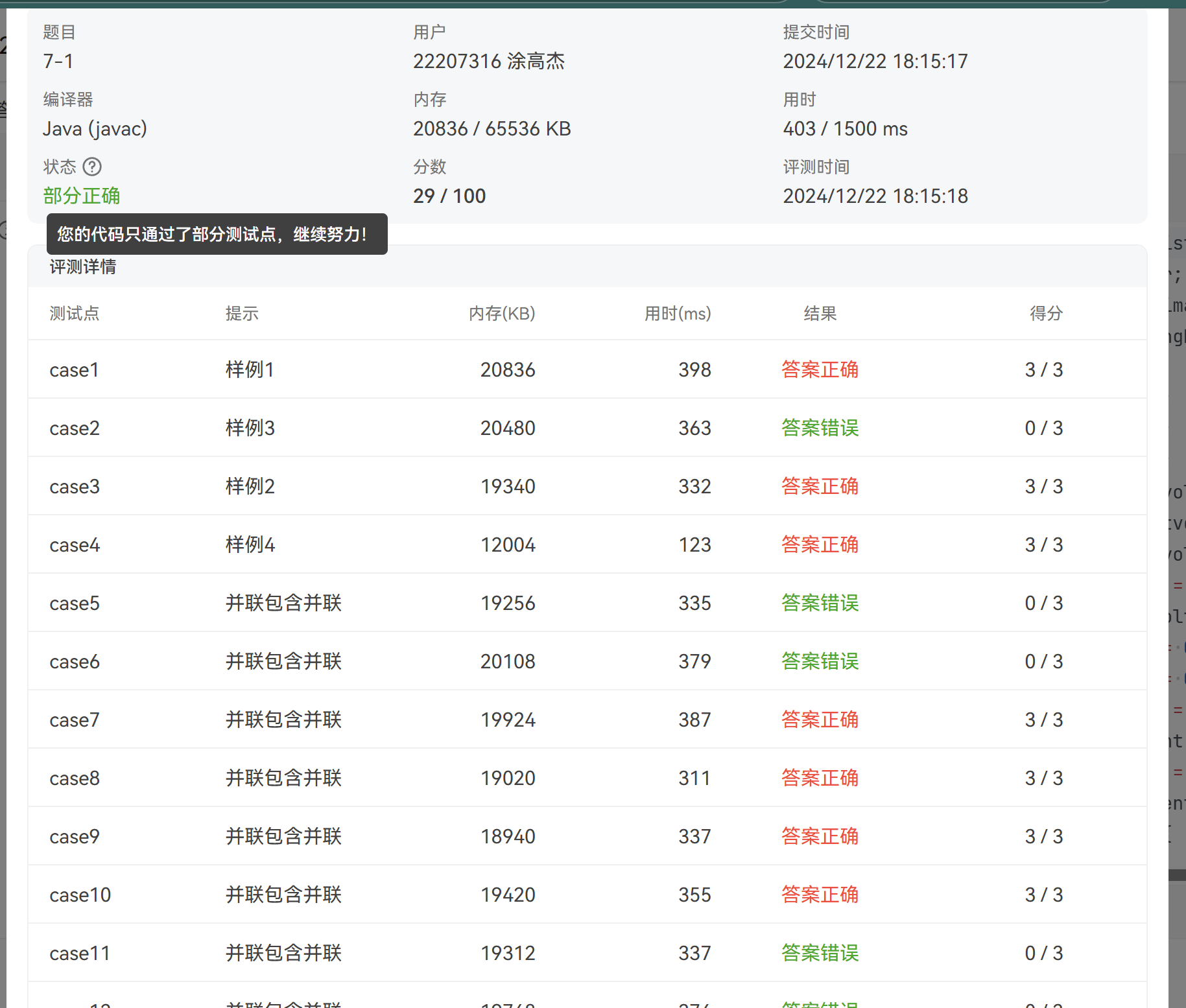Click the case3 time value 332
Image resolution: width=1186 pixels, height=1008 pixels.
(x=695, y=486)
